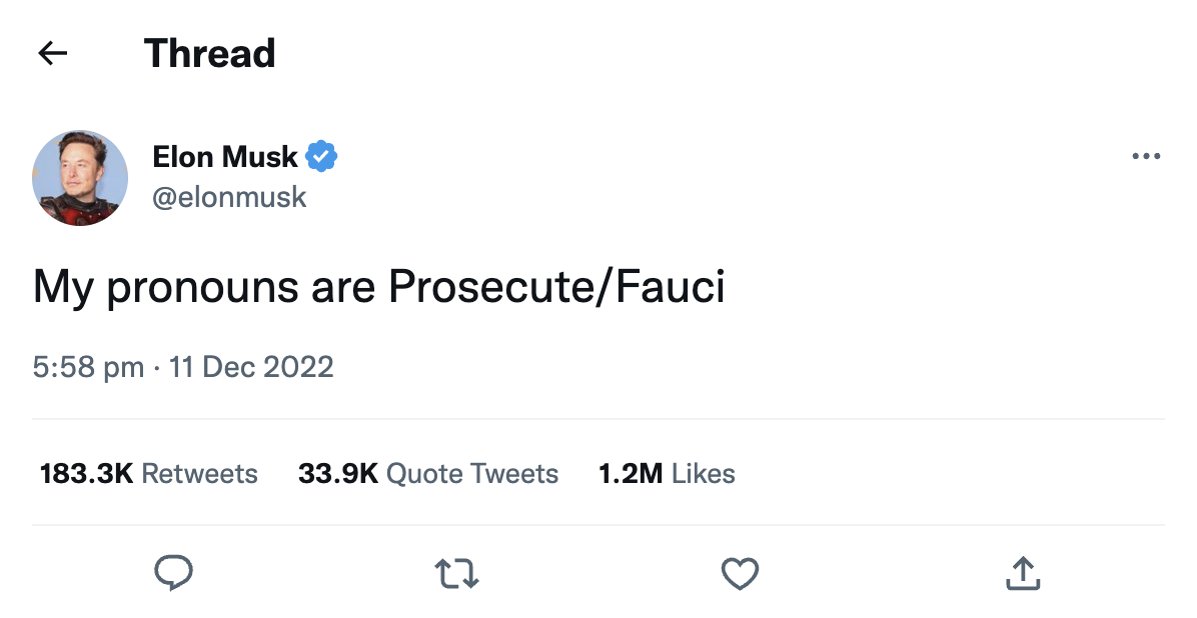Click the 'Thread' header title
This screenshot has height=618, width=1197.
click(210, 53)
